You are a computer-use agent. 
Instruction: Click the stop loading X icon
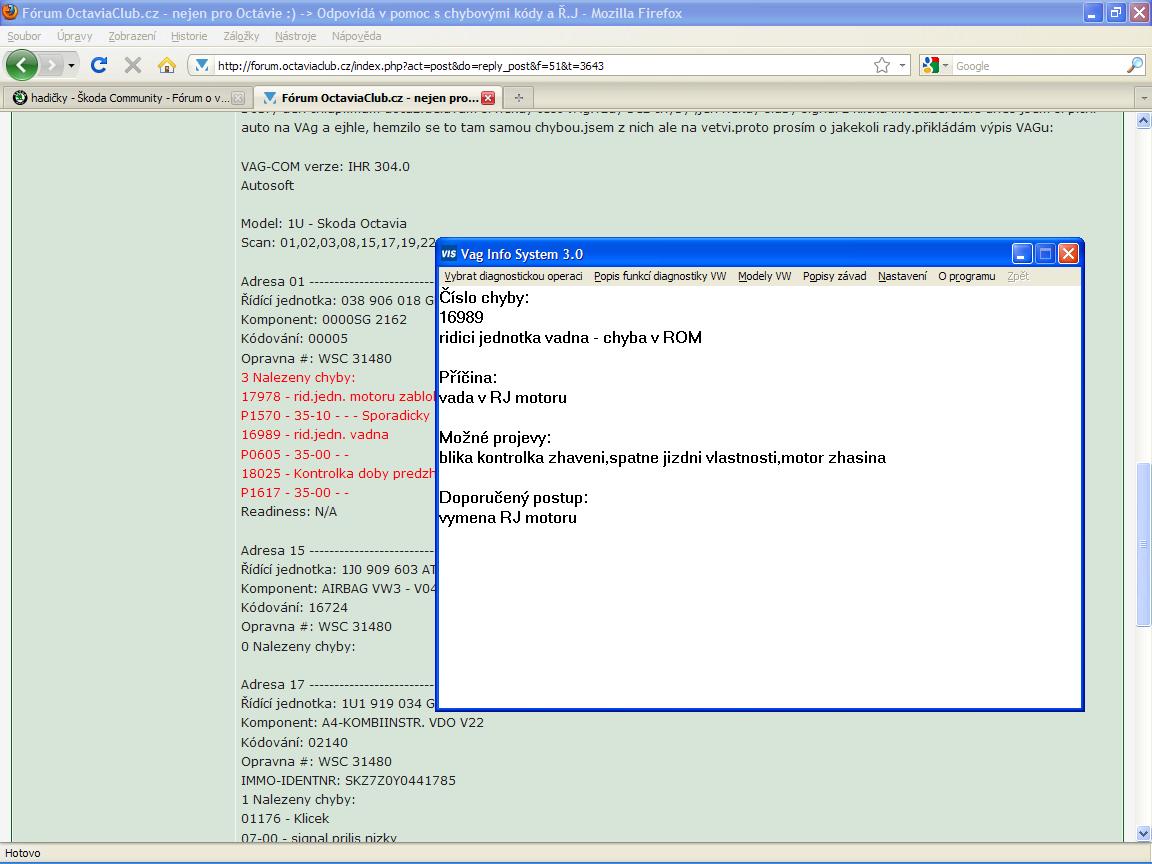(x=132, y=65)
